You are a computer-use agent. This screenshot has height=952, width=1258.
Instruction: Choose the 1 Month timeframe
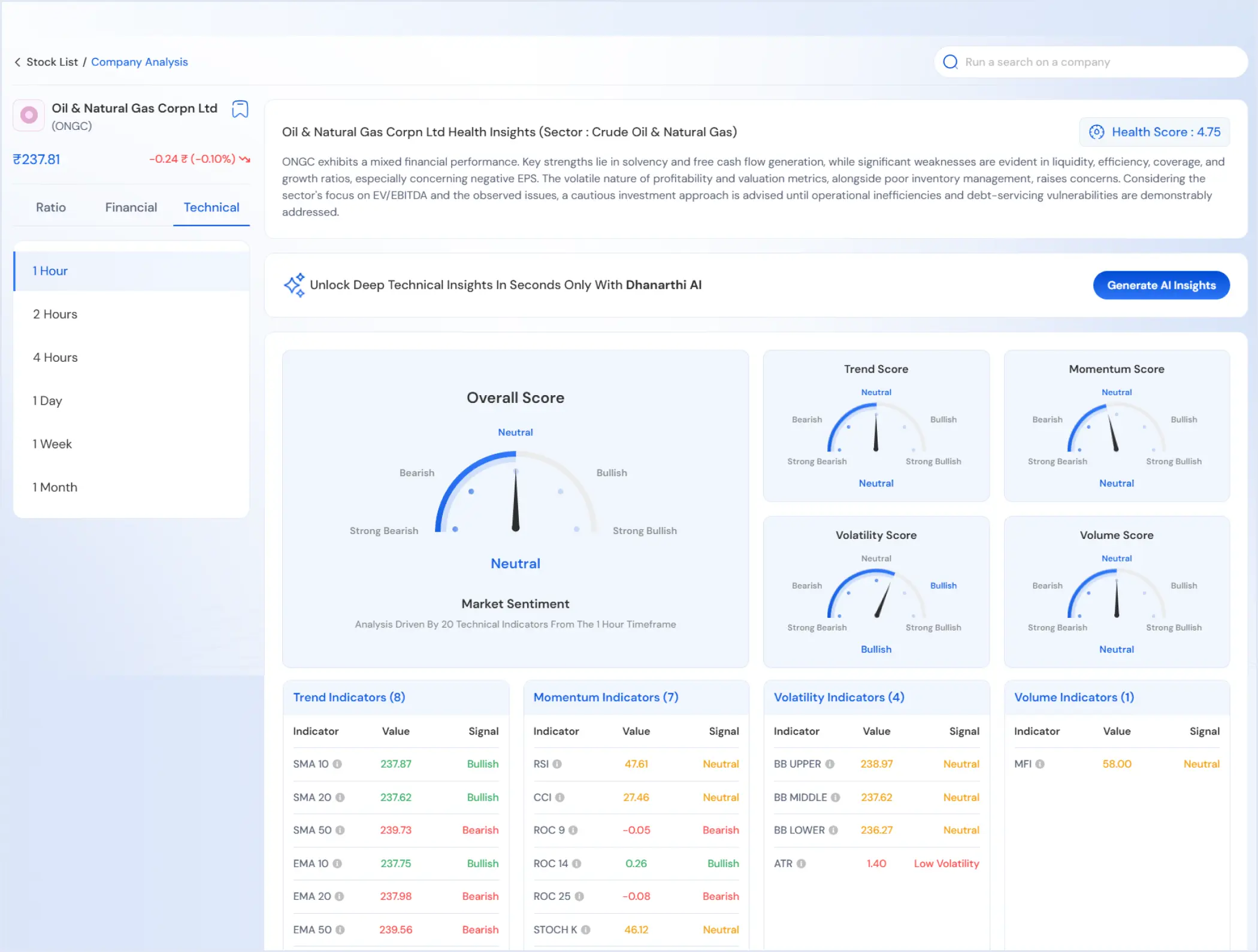pyautogui.click(x=131, y=487)
